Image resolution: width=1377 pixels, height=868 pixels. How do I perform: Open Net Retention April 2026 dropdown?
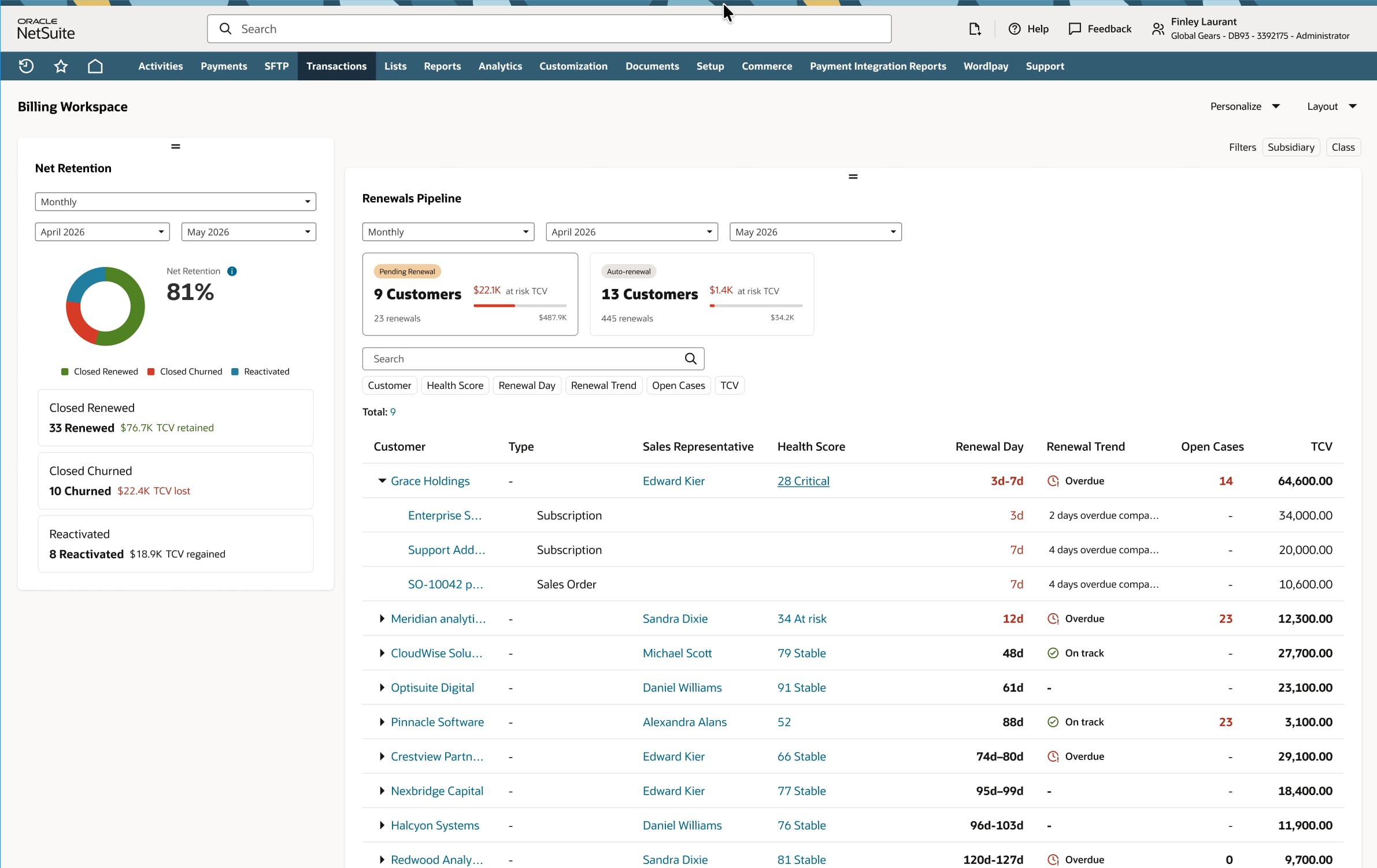click(102, 232)
